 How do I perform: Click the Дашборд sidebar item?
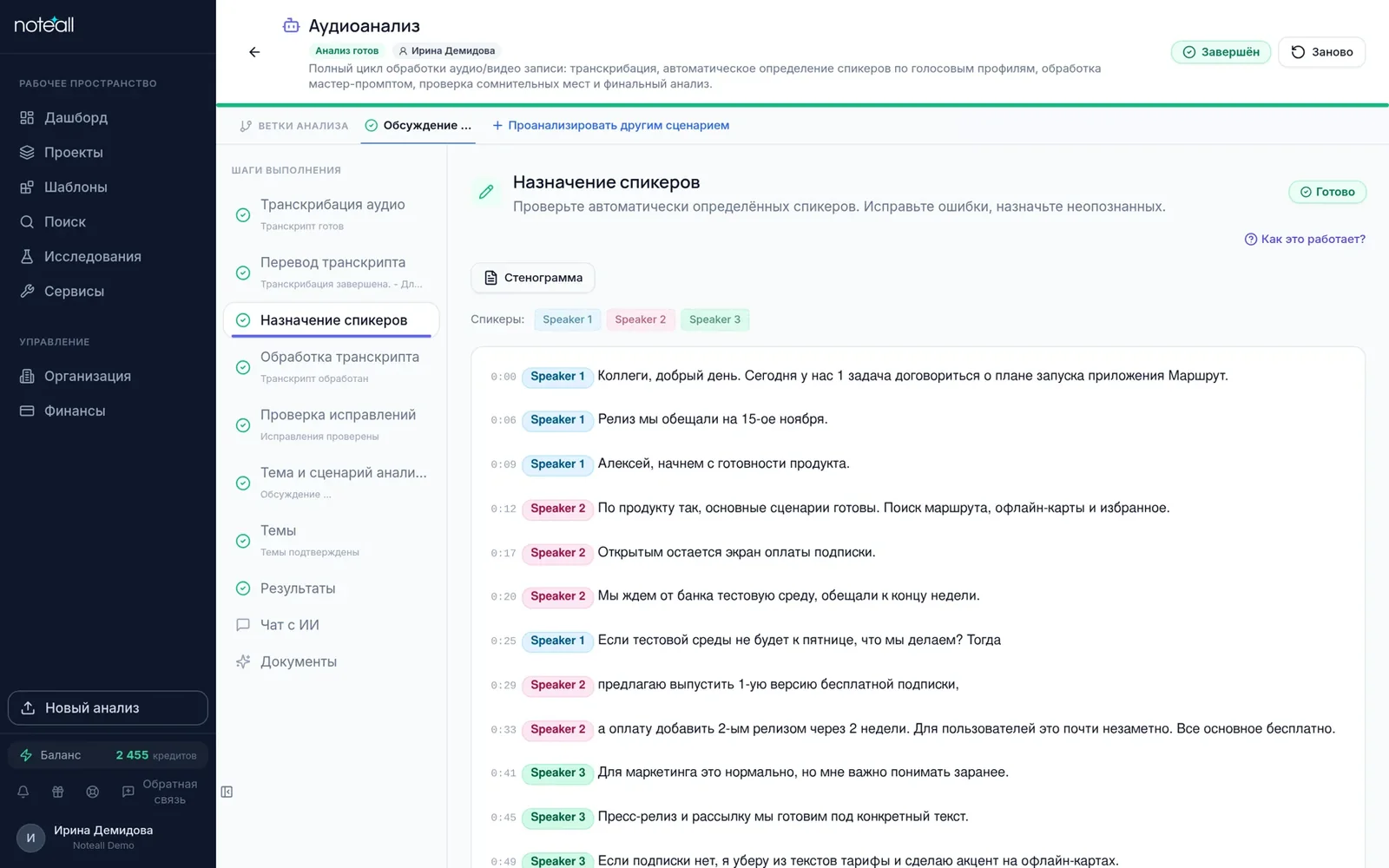click(x=108, y=117)
